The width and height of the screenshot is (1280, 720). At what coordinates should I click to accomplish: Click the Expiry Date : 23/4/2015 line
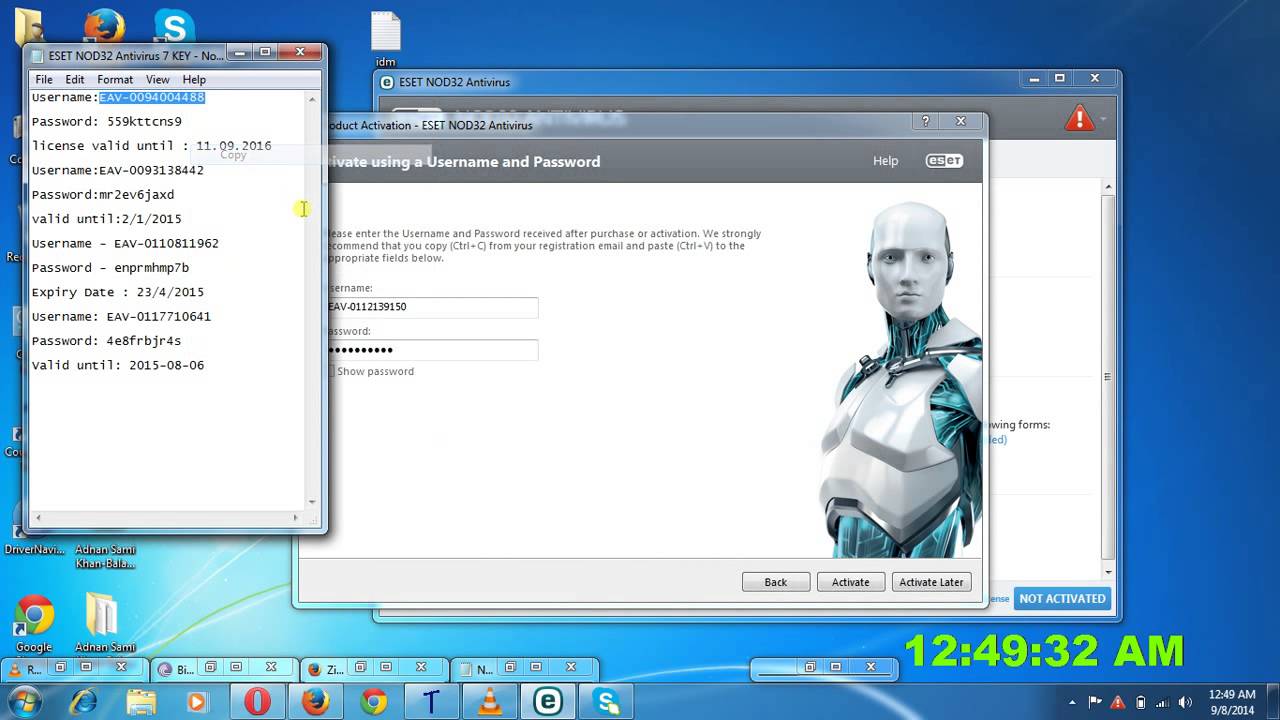[x=118, y=292]
